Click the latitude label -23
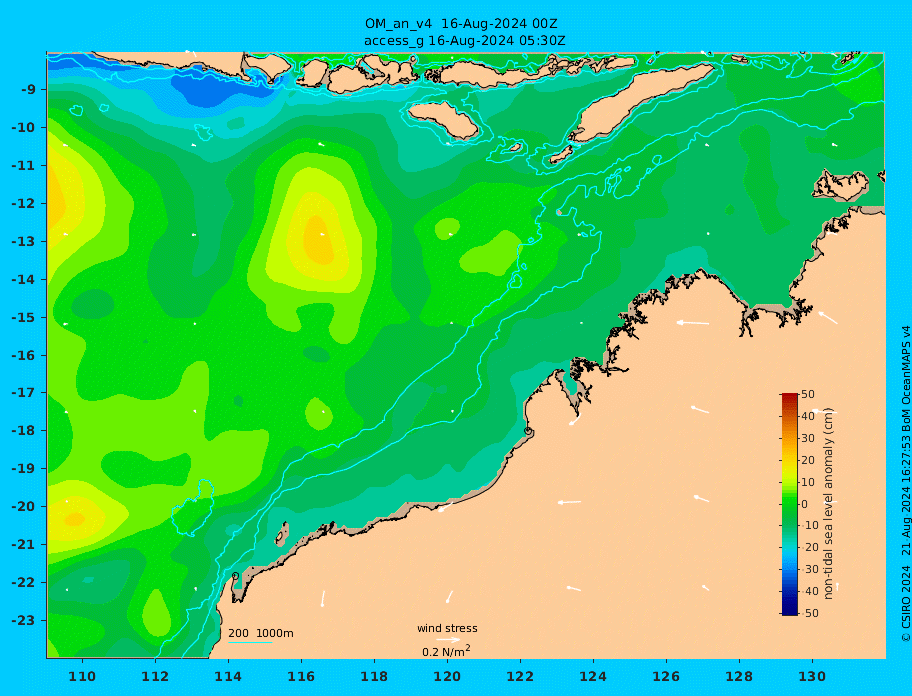Image resolution: width=912 pixels, height=696 pixels. coord(23,620)
